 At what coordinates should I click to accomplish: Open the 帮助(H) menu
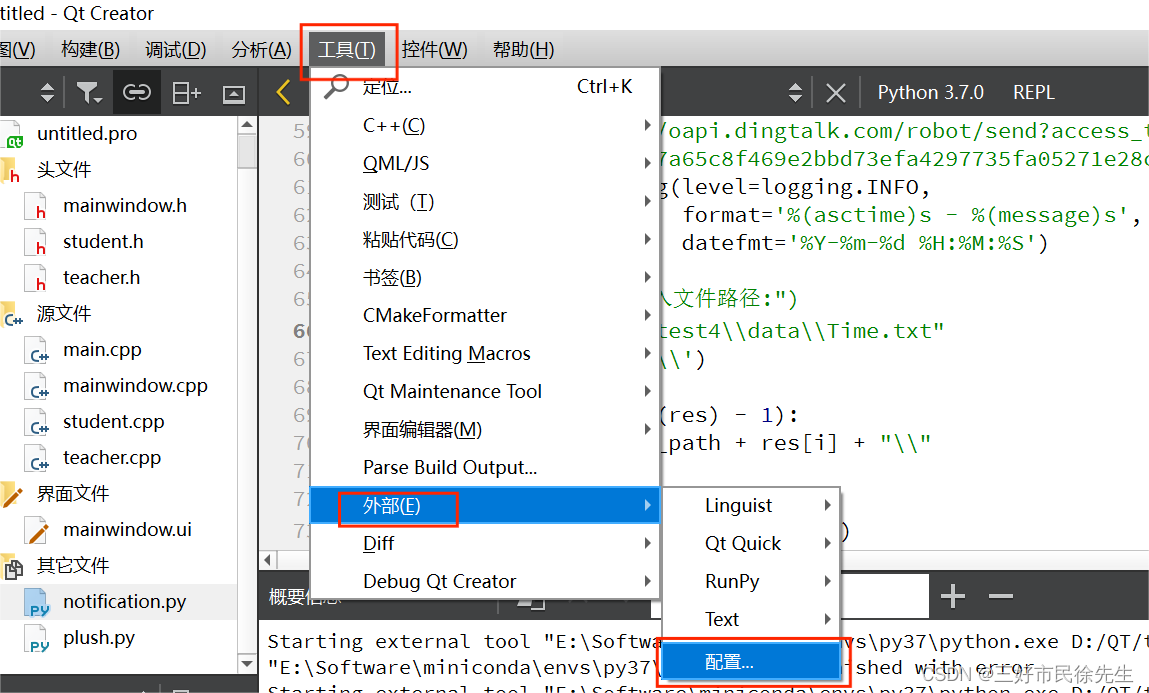[523, 49]
